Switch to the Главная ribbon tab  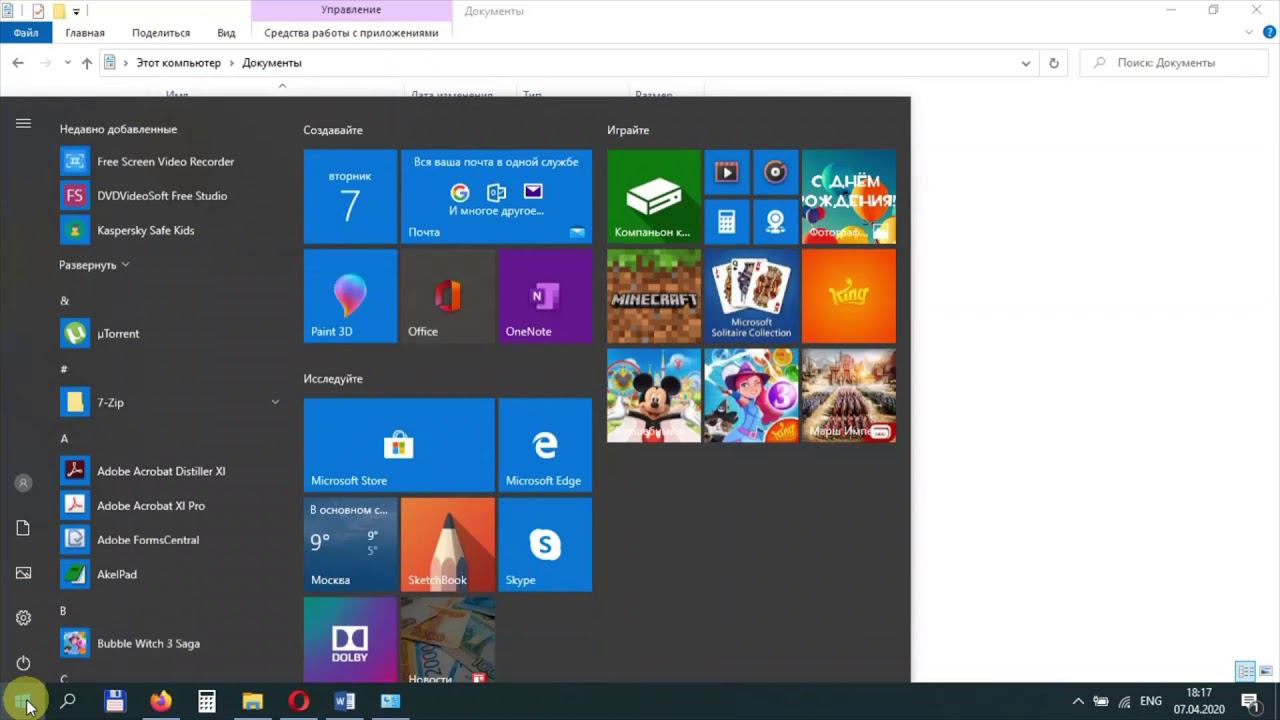[x=85, y=33]
